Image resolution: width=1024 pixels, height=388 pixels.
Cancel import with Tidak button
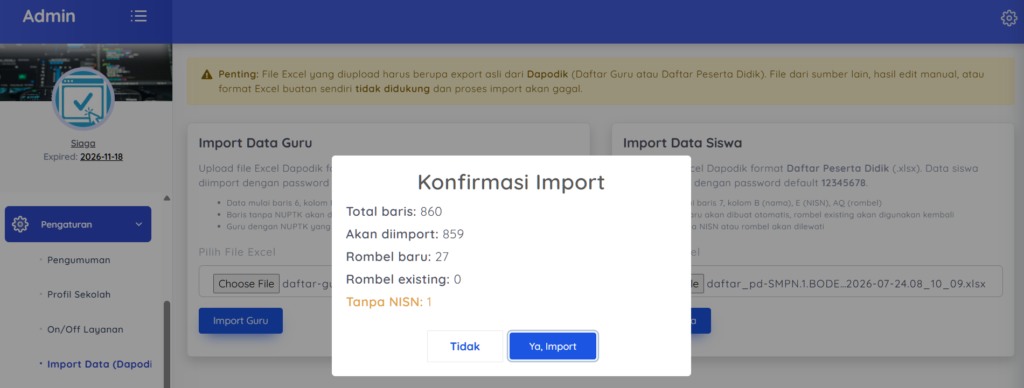click(465, 346)
